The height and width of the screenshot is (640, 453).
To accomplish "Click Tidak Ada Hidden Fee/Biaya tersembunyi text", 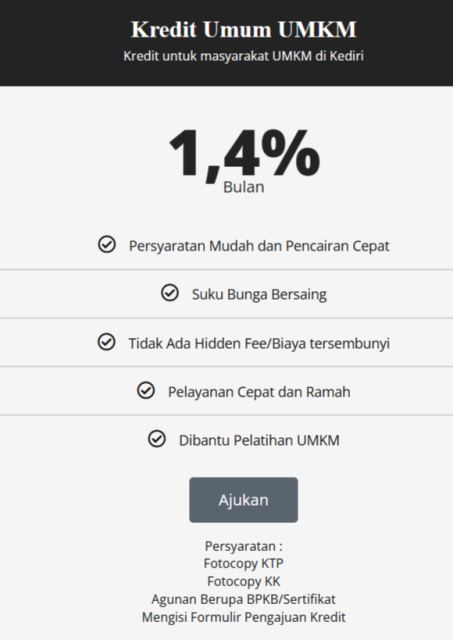I will (259, 343).
